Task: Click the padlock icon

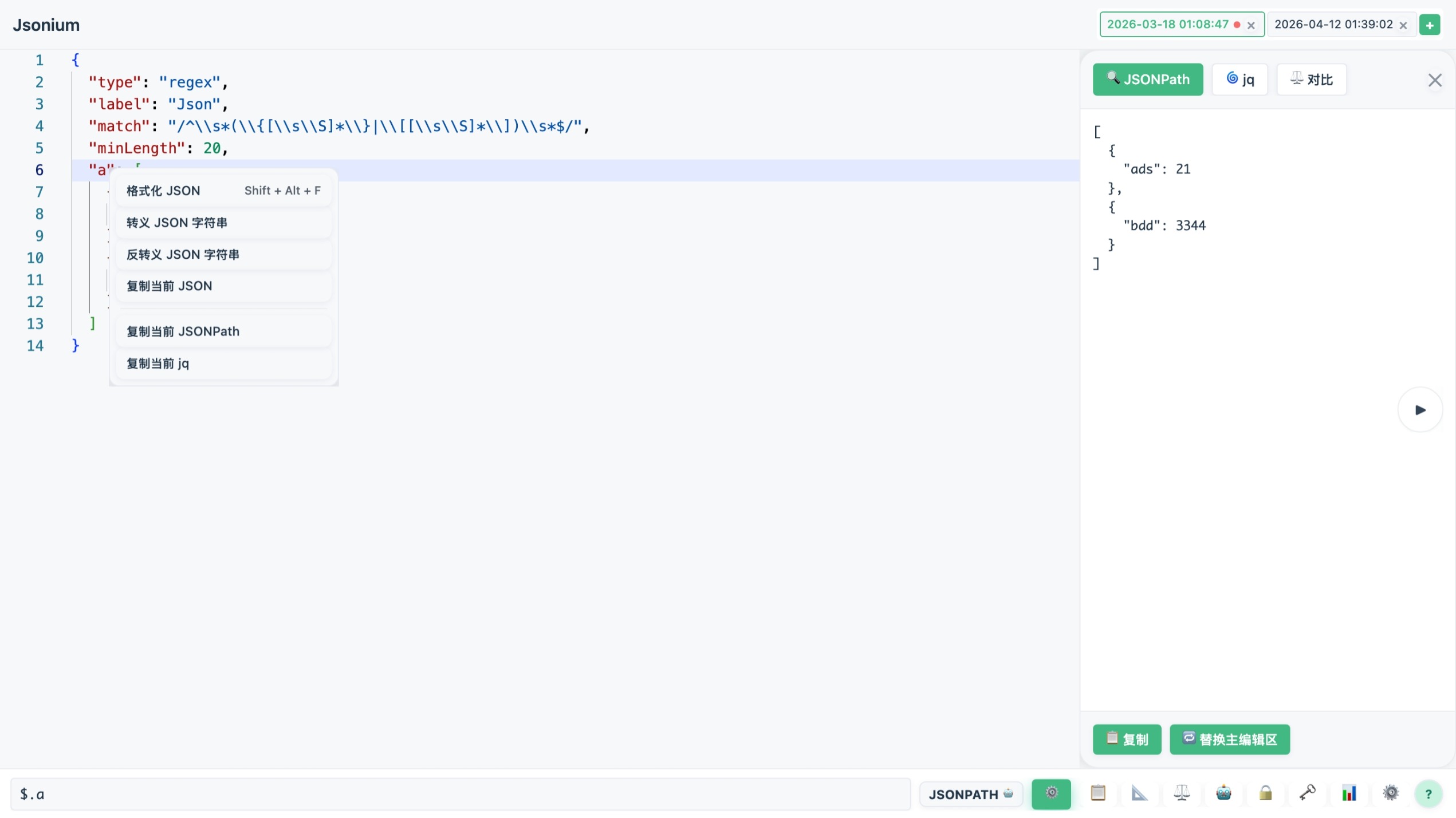Action: [x=1265, y=793]
